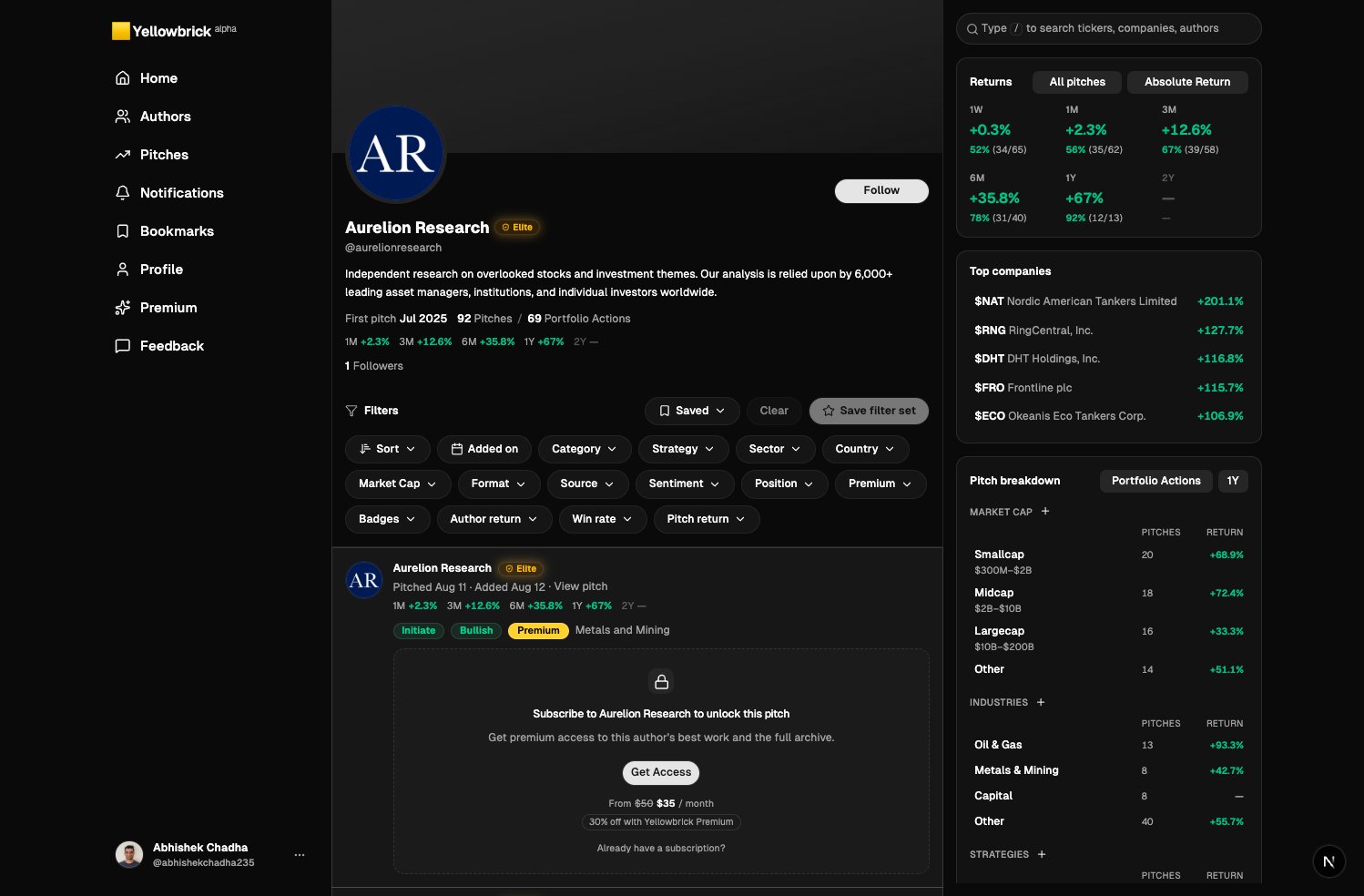Viewport: 1364px width, 896px height.
Task: Open the Badges filter dropdown
Action: [x=388, y=519]
